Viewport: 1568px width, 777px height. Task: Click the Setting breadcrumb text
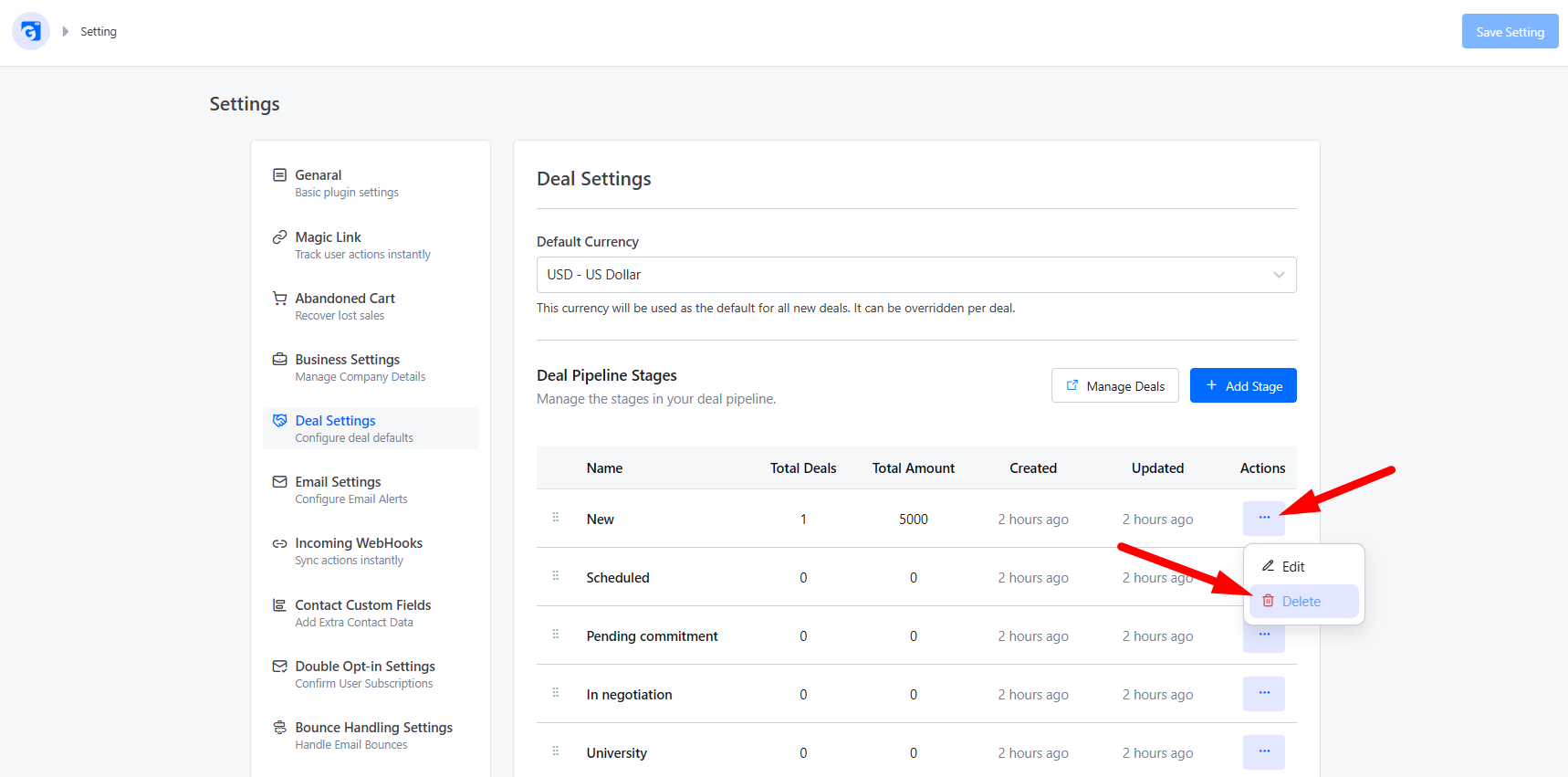[x=99, y=31]
